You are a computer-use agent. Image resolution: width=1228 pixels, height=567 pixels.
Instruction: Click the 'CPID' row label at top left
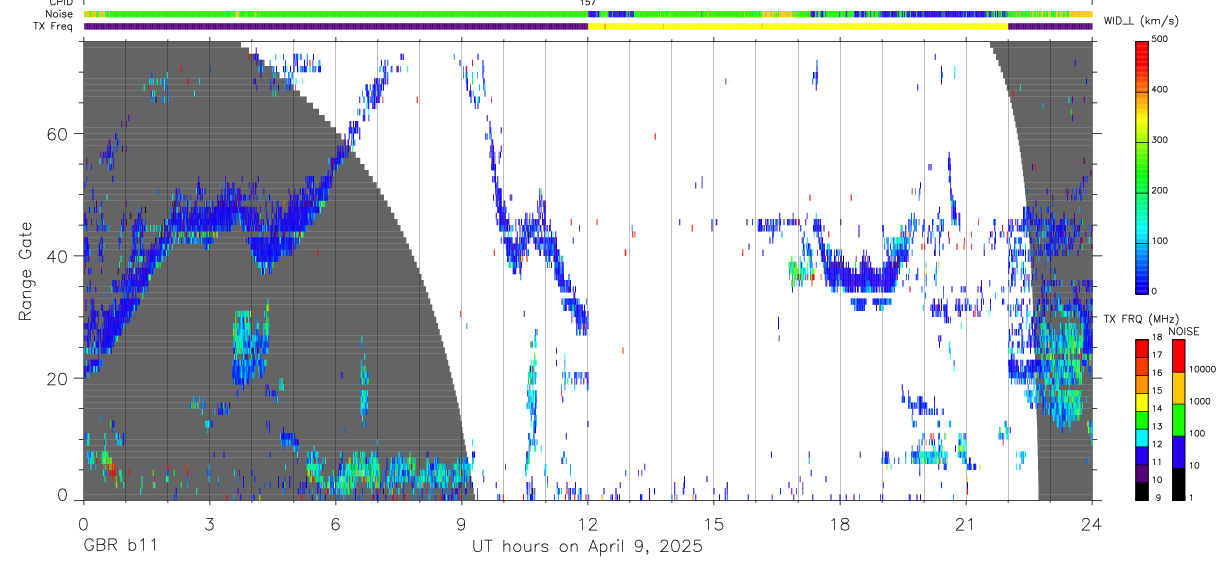click(60, 4)
